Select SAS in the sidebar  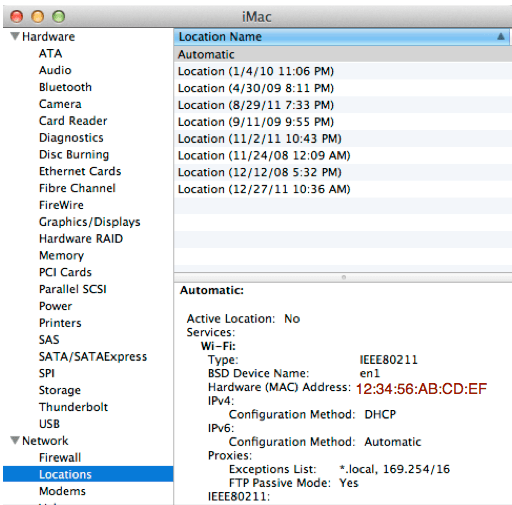[x=49, y=339]
